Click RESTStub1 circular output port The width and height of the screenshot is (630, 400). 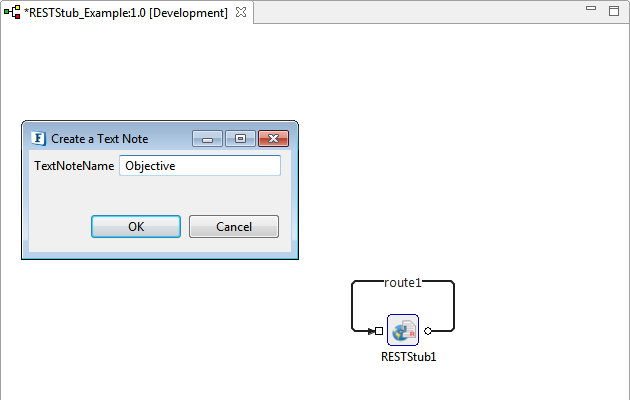point(428,331)
